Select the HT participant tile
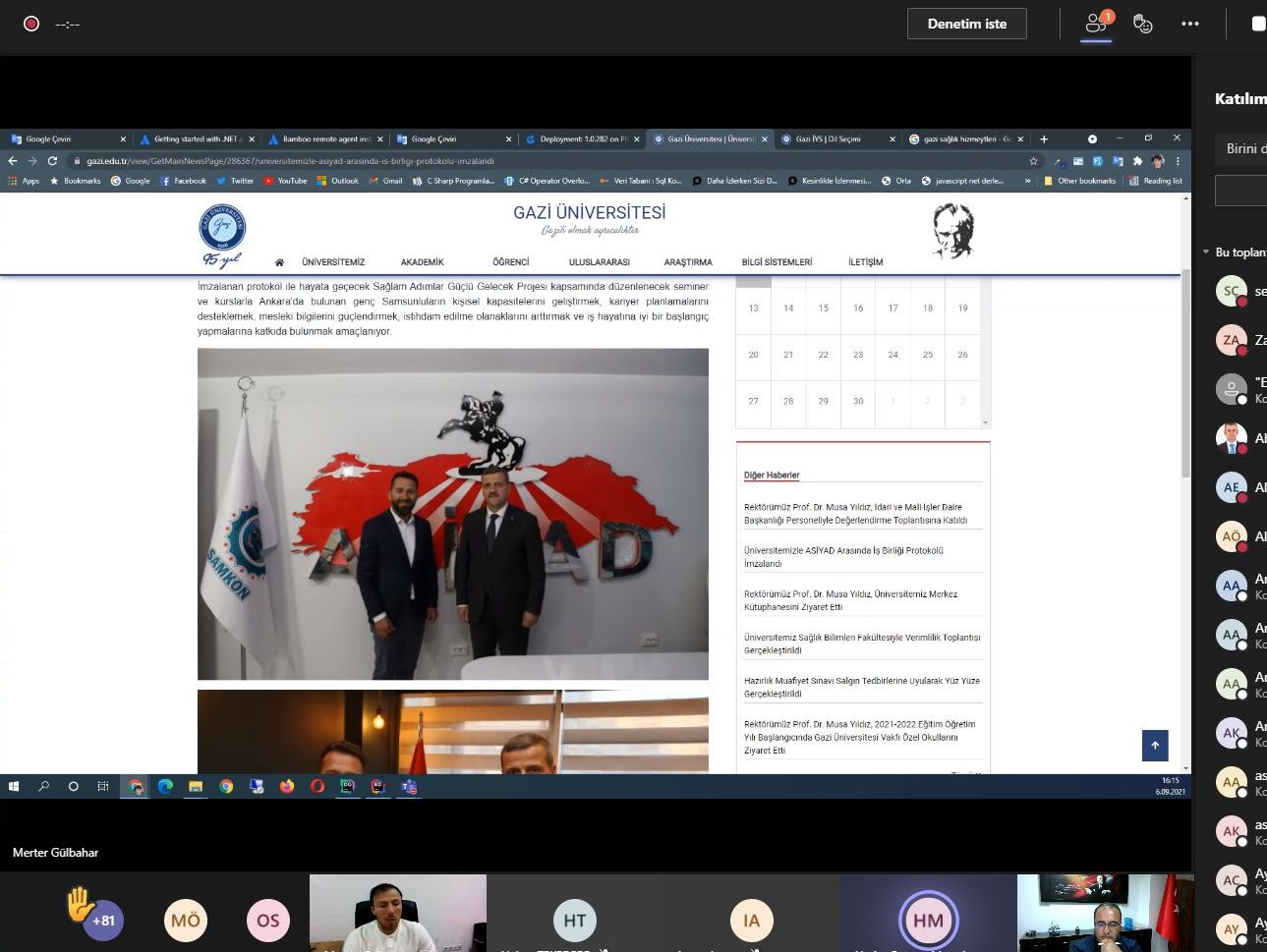Viewport: 1267px width, 952px height. pos(575,921)
